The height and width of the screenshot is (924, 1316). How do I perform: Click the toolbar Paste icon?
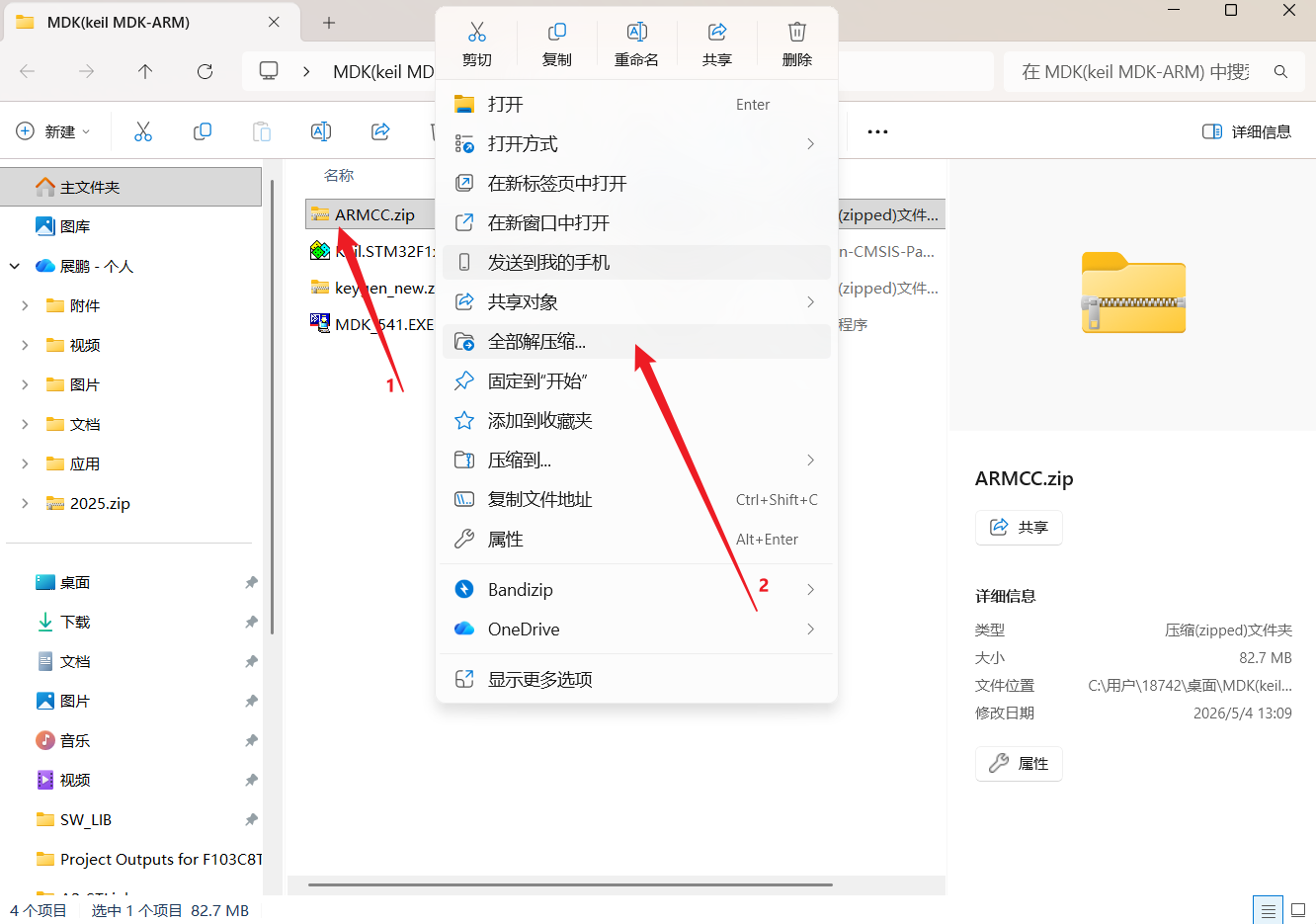[x=262, y=131]
